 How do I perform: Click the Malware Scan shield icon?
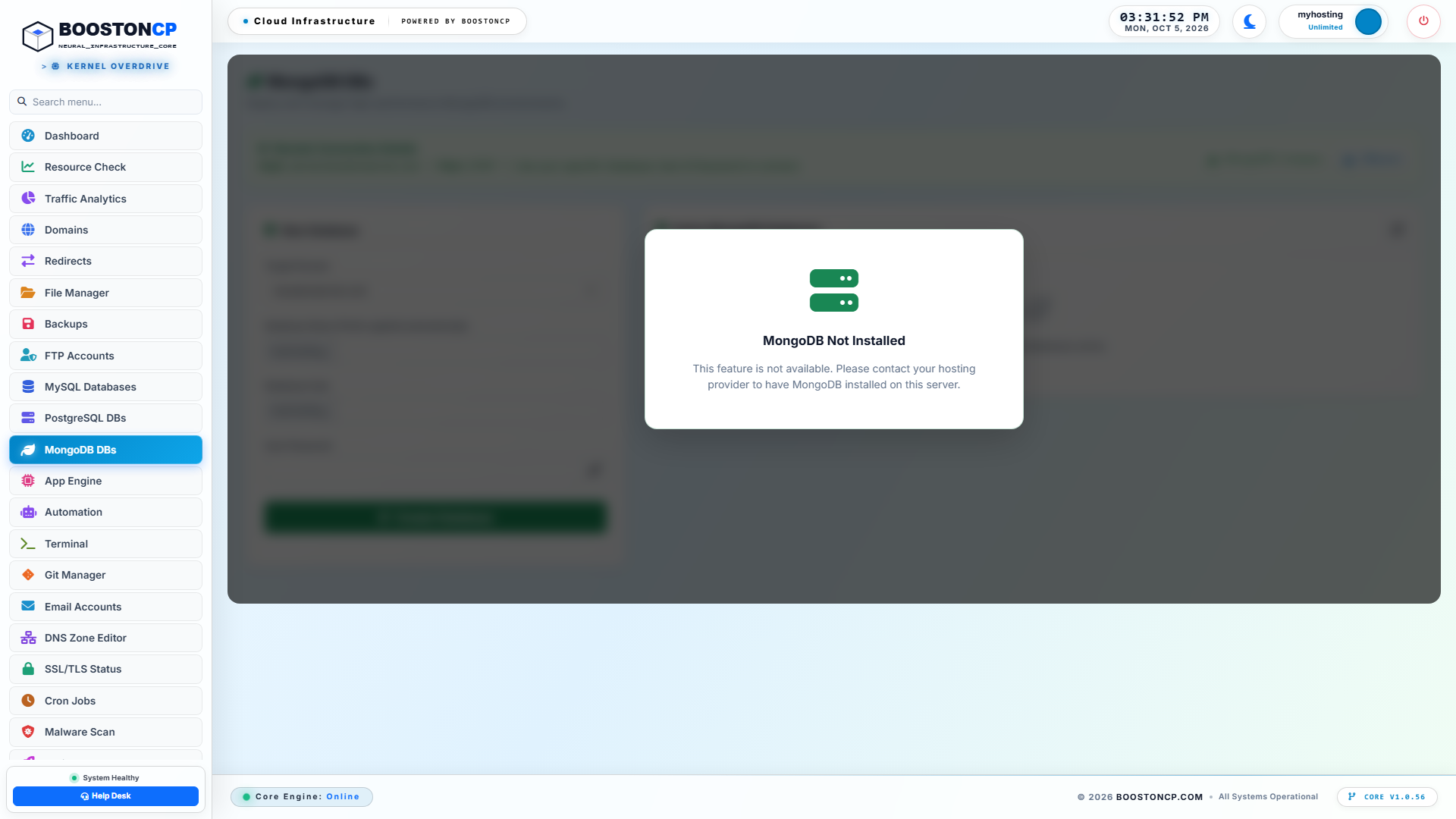tap(28, 732)
